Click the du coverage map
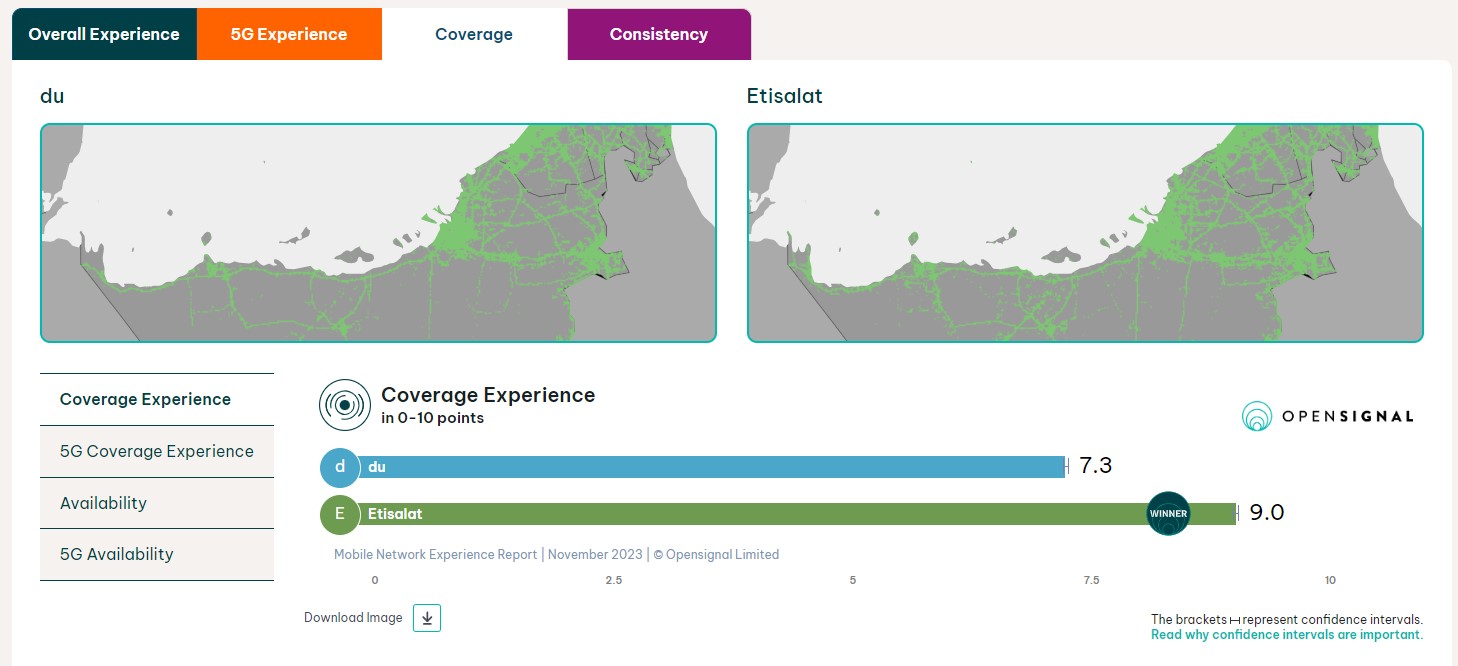 pyautogui.click(x=378, y=233)
